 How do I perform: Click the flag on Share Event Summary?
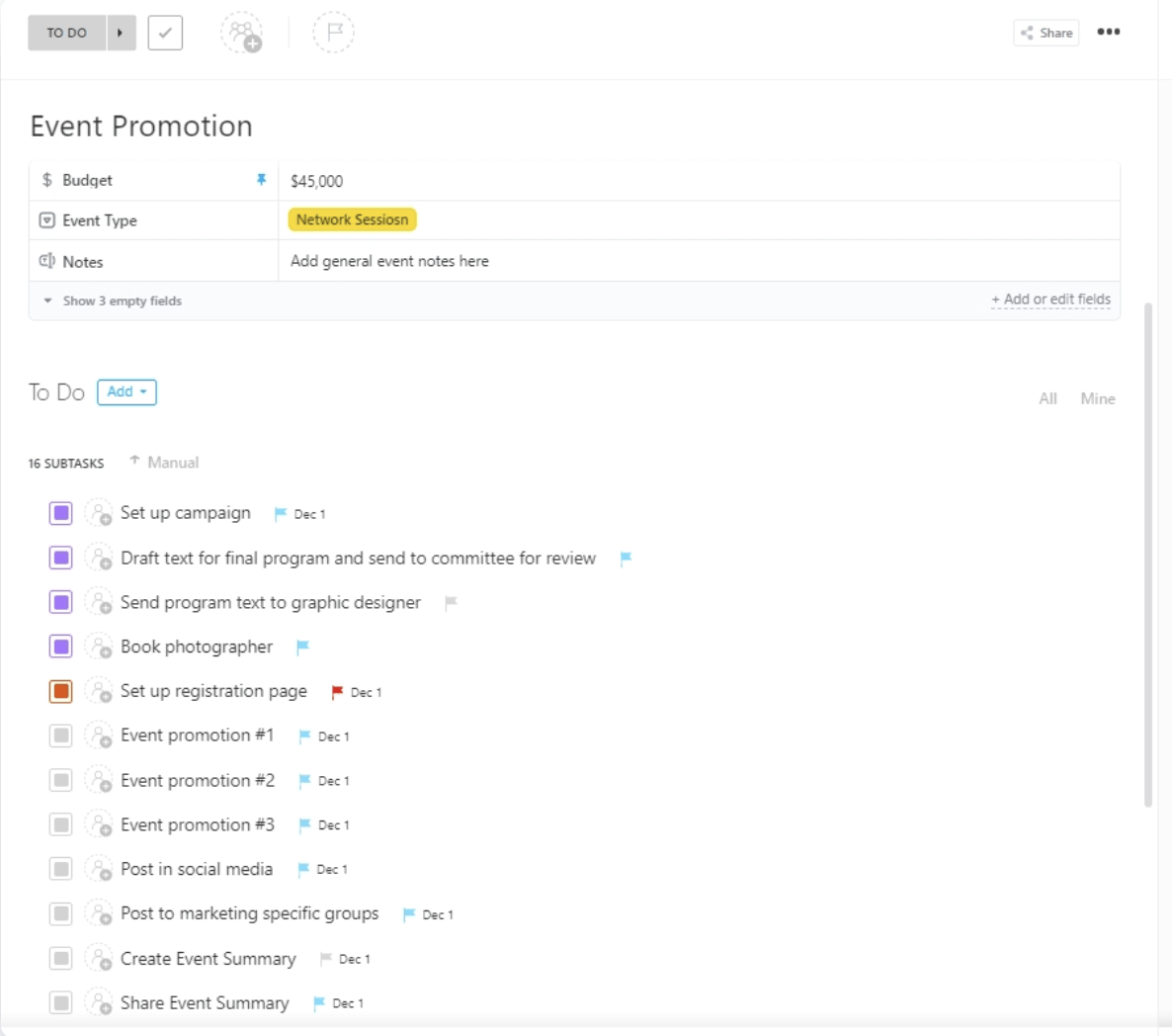coord(319,1003)
